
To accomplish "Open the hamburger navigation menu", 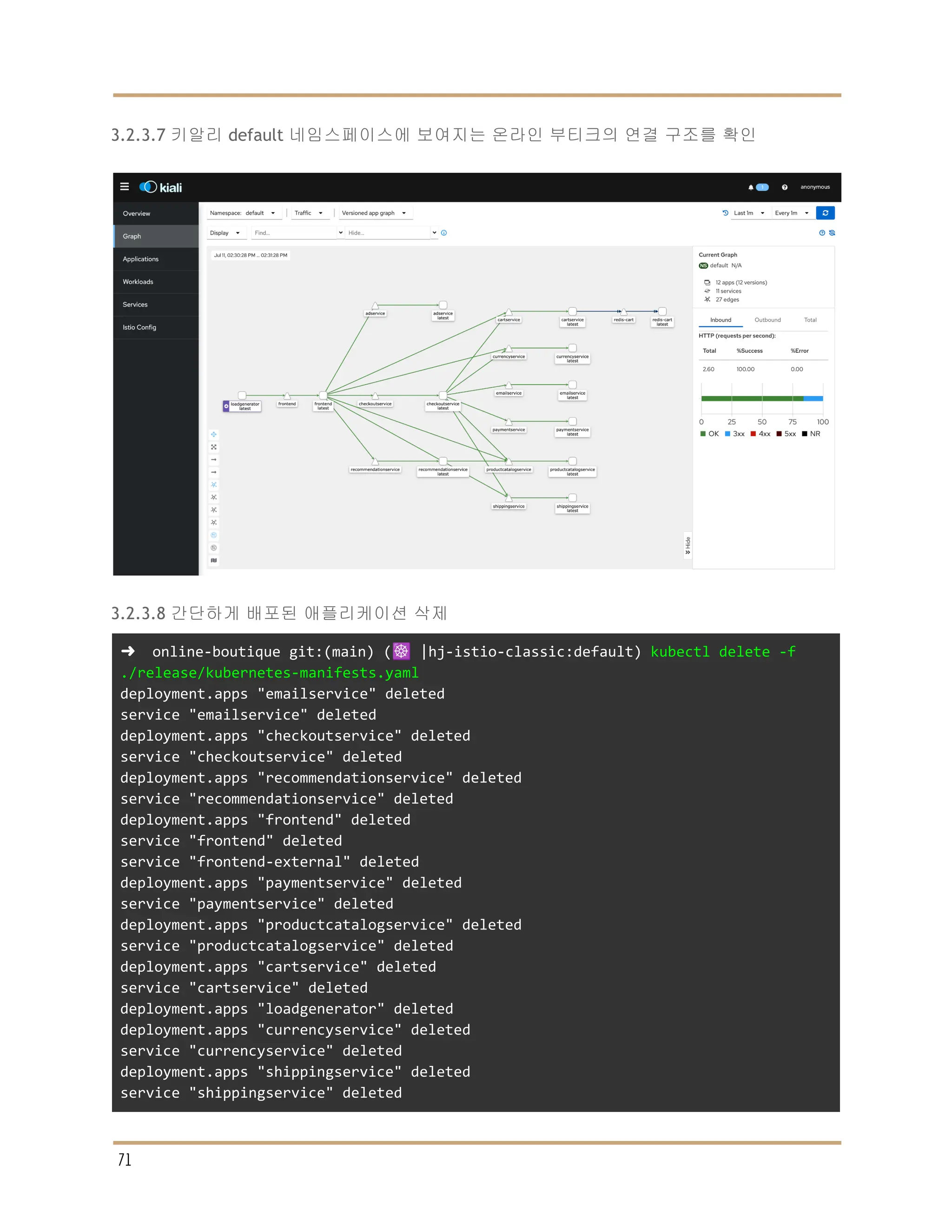I will pyautogui.click(x=125, y=187).
